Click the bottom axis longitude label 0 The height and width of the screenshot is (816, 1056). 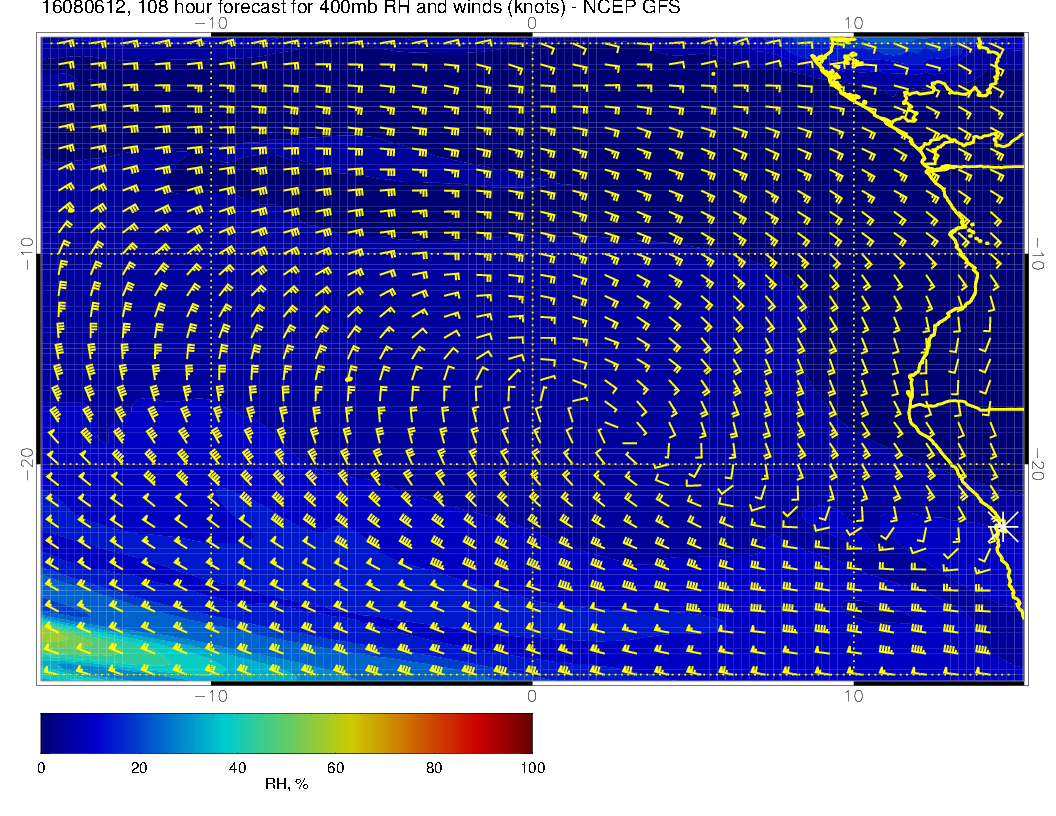(x=532, y=696)
